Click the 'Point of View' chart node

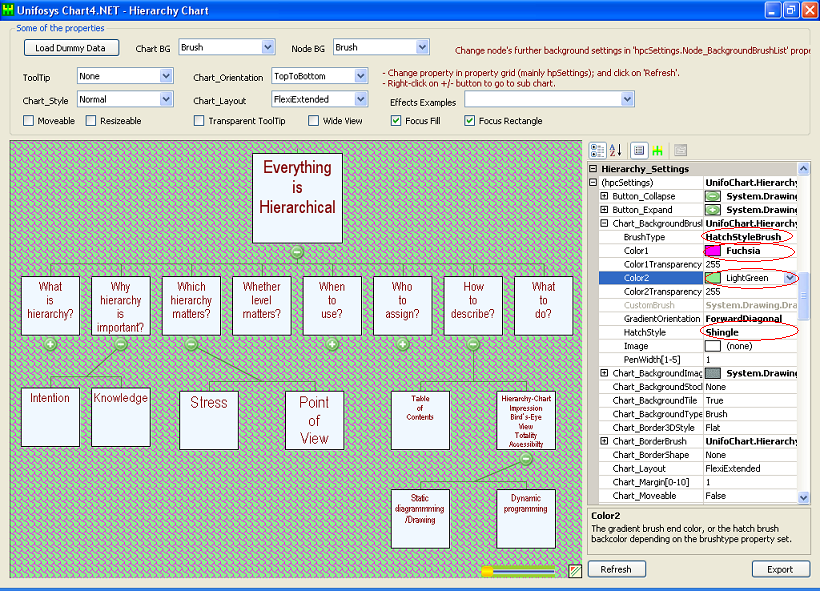point(314,418)
